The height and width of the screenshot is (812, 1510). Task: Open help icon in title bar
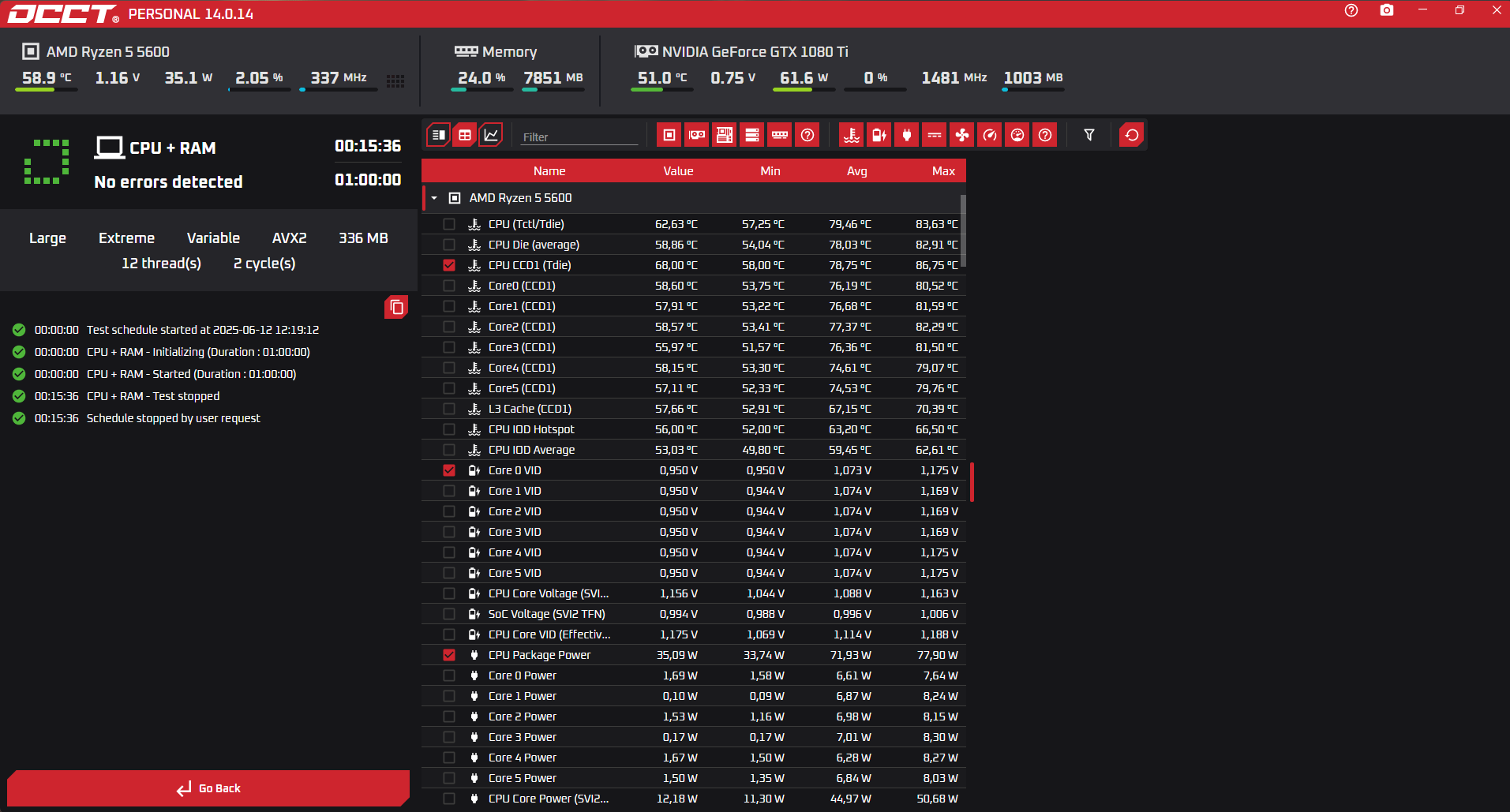(x=1351, y=10)
